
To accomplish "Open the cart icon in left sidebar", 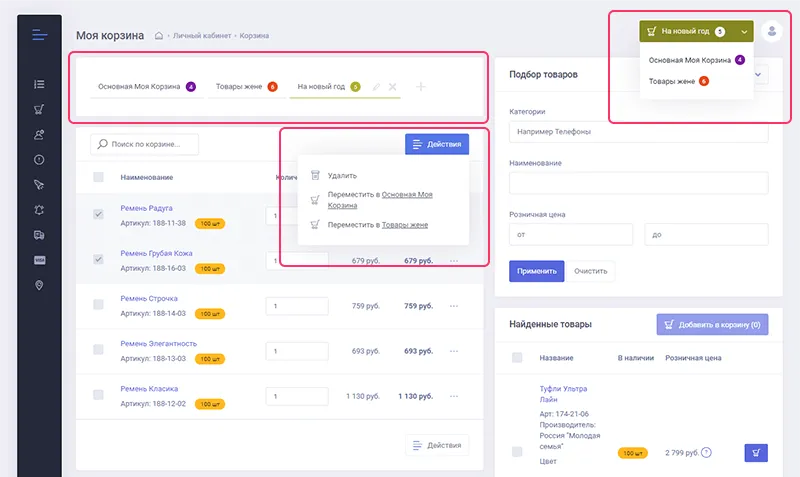I will 39,110.
